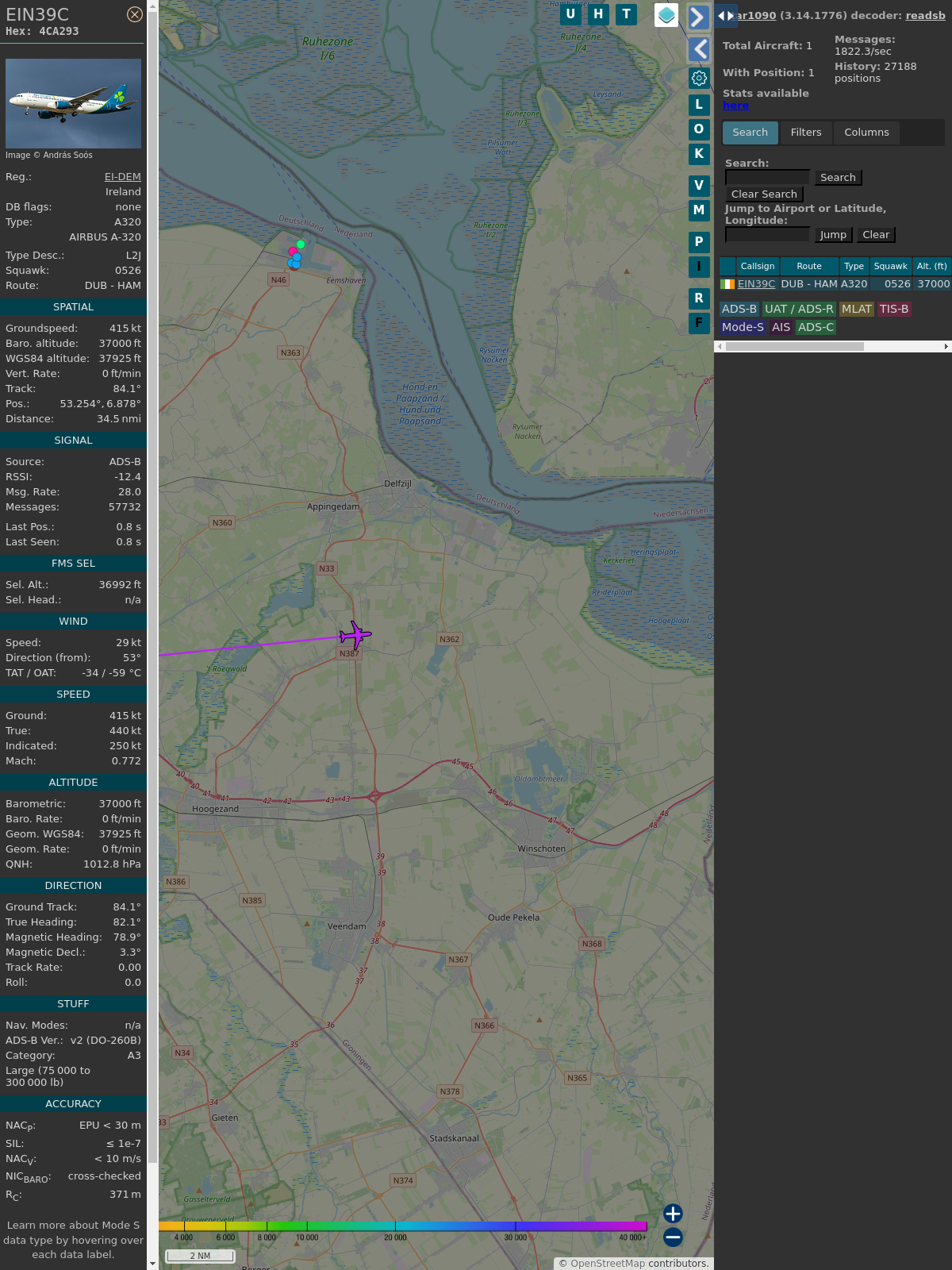Zoom out with the minus map button
The width and height of the screenshot is (952, 1270).
tap(673, 1237)
